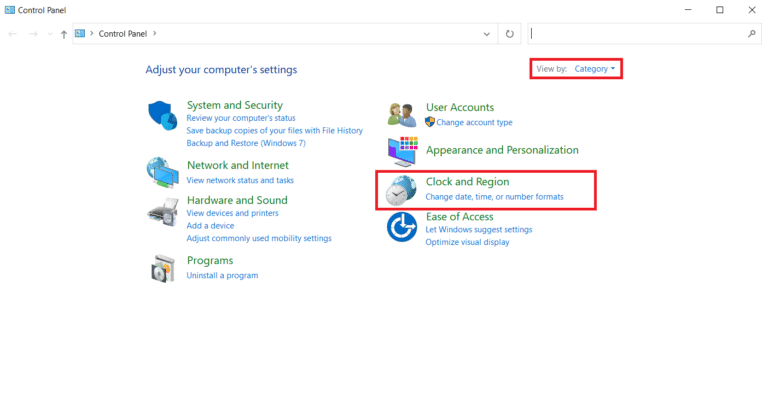This screenshot has height=404, width=768.
Task: Open Optimize visual display link
Action: 467,242
